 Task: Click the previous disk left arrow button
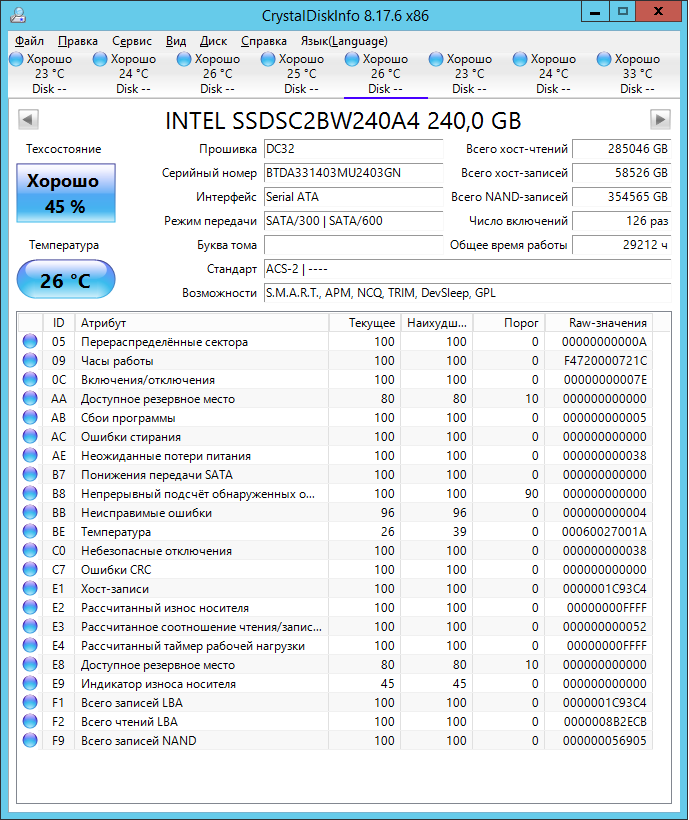tap(28, 120)
